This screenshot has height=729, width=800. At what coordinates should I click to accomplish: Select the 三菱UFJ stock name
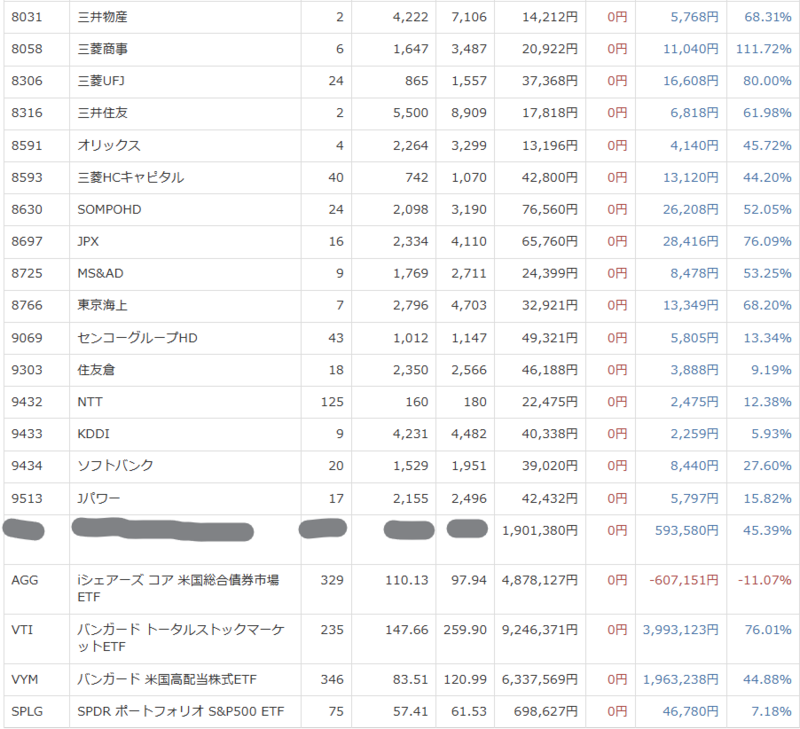(101, 81)
